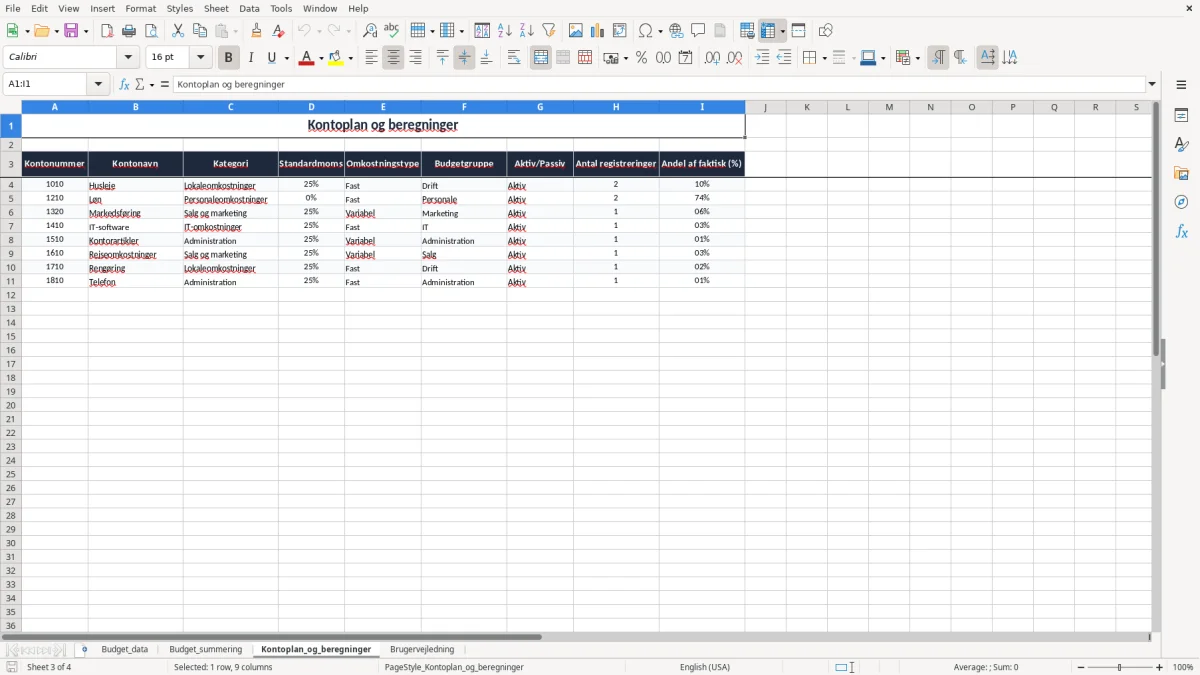Toggle Merge and Center Cells
The width and height of the screenshot is (1200, 675).
click(x=541, y=58)
